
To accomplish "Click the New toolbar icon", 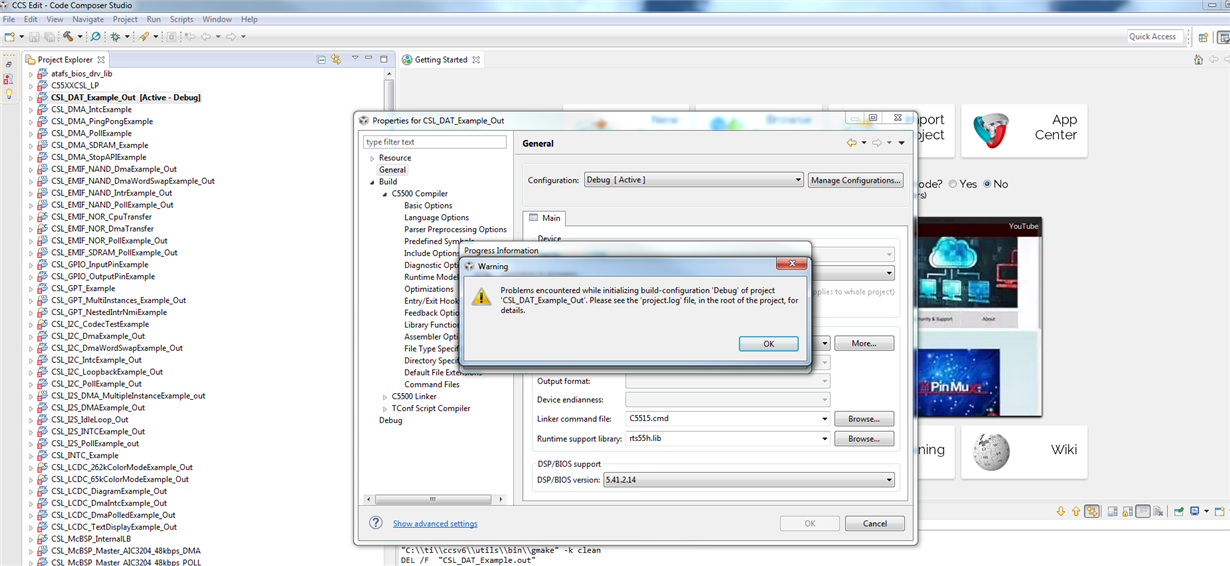I will 8,36.
